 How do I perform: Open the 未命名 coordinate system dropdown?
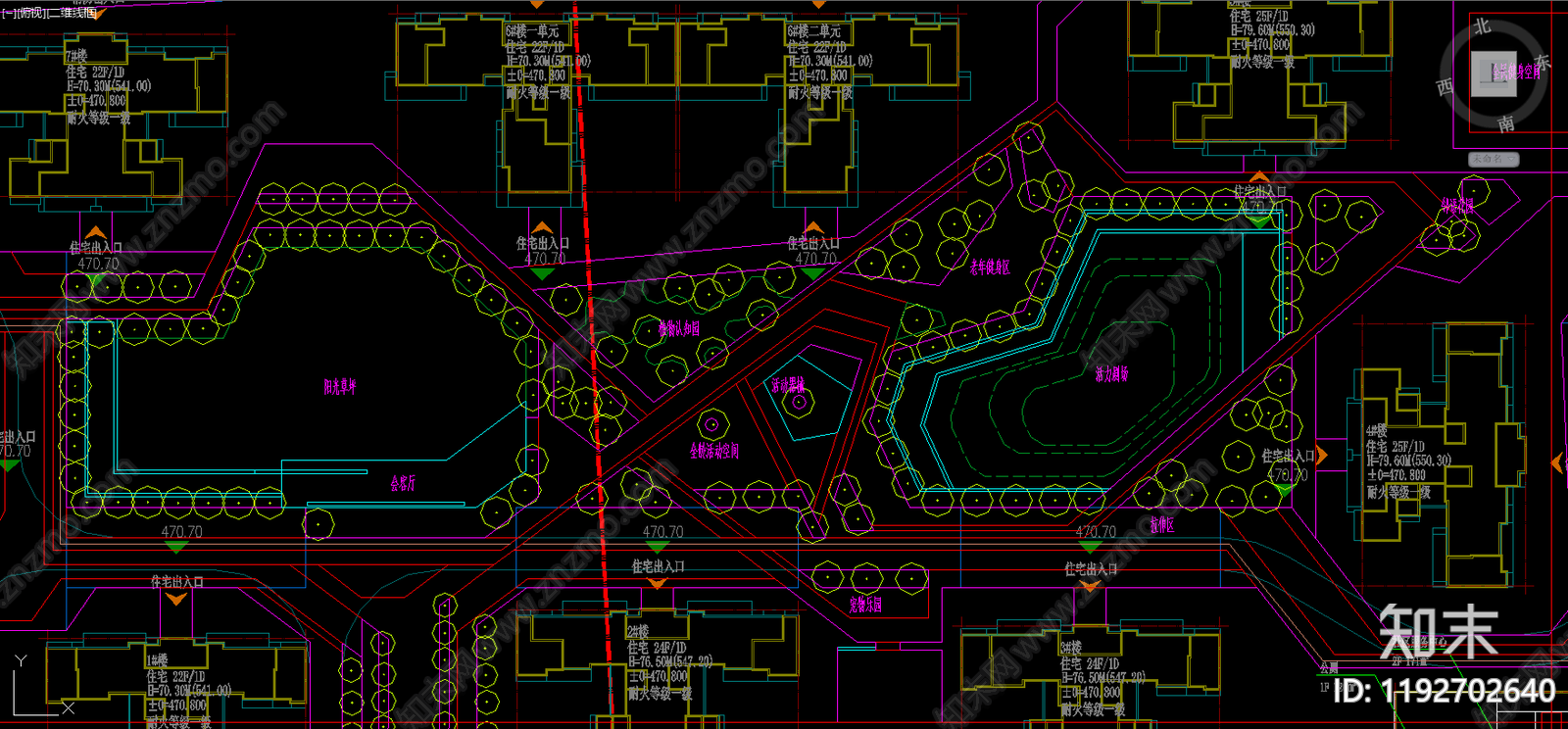click(1494, 159)
